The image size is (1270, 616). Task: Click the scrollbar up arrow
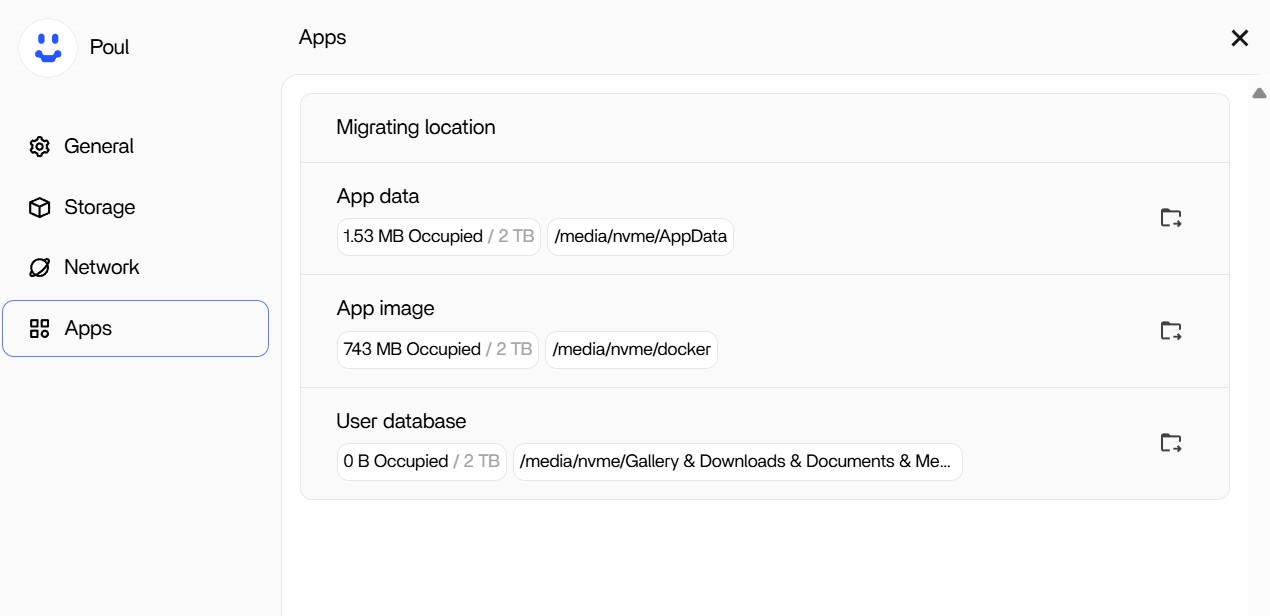pyautogui.click(x=1259, y=92)
